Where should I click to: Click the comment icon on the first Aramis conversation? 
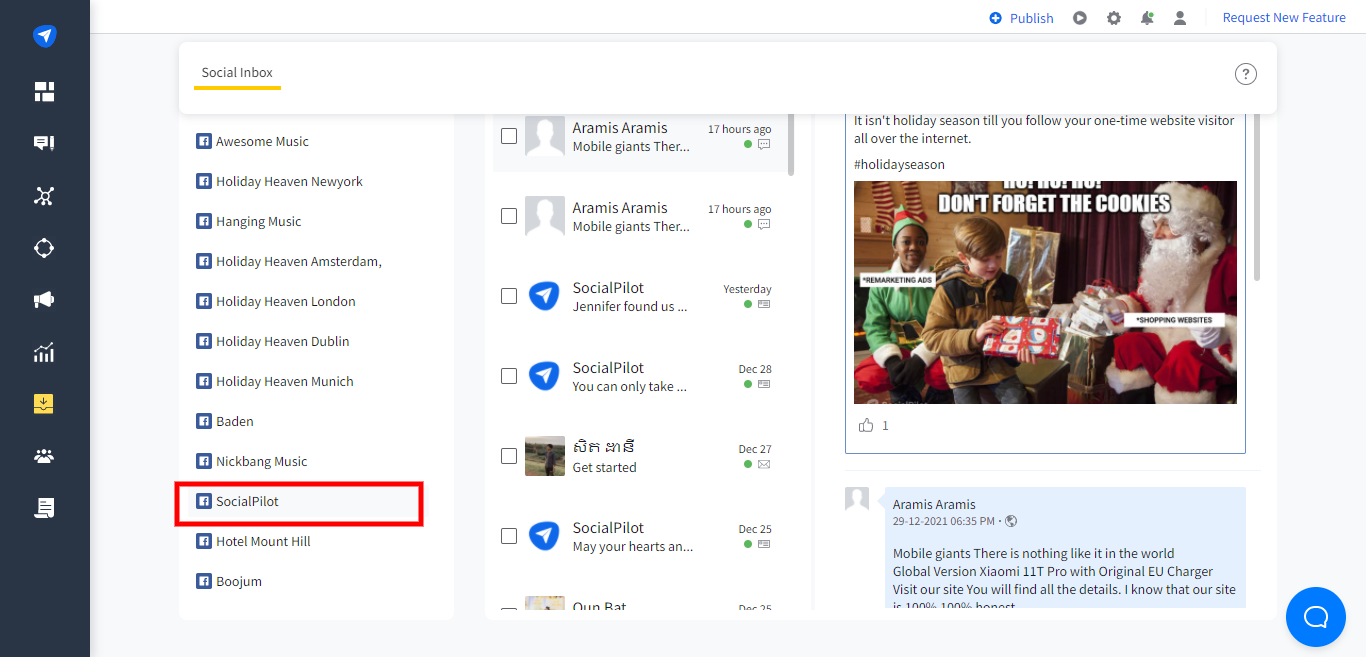[764, 144]
